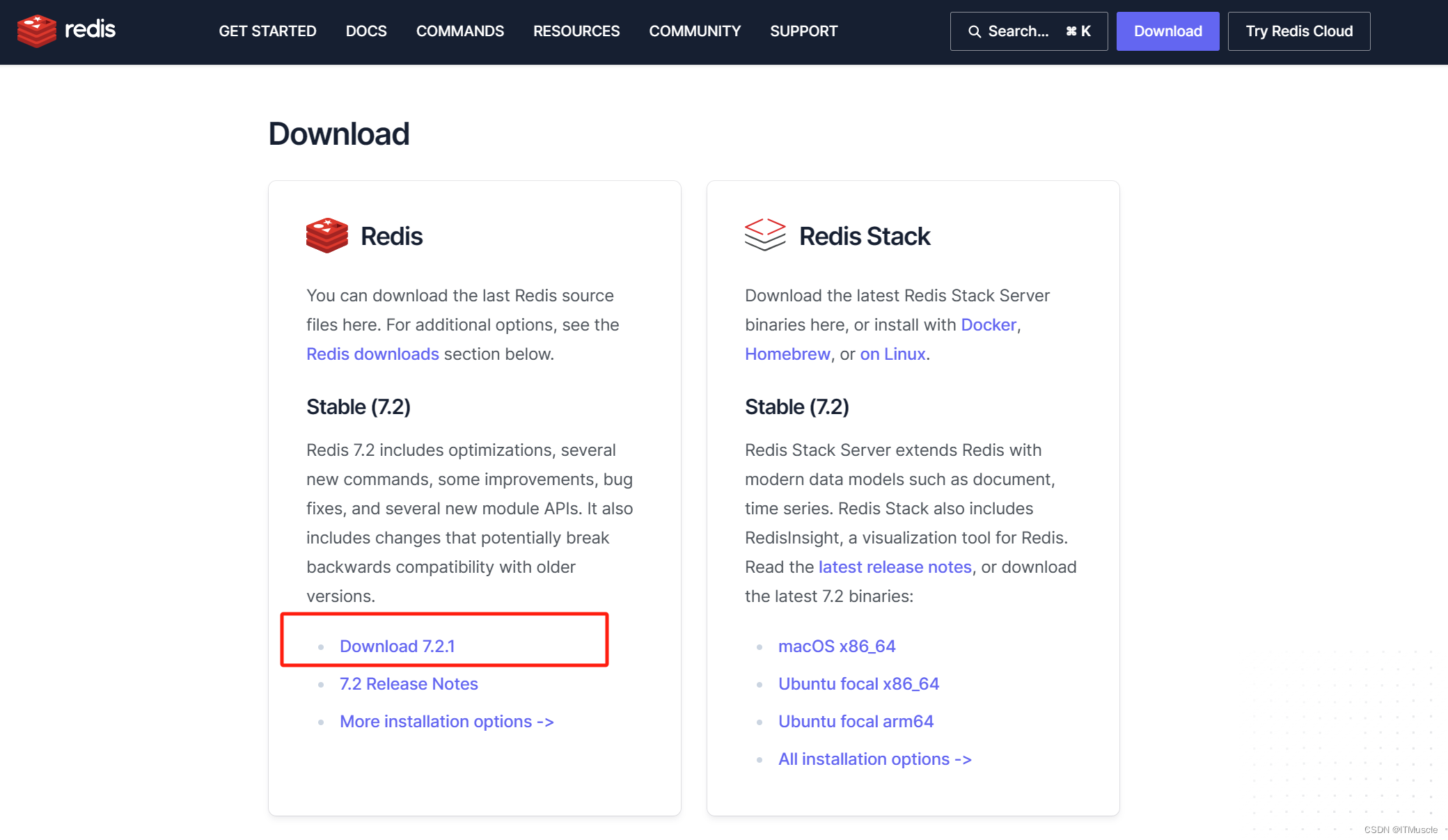
Task: Click the Download 7.2.1 link
Action: (397, 646)
